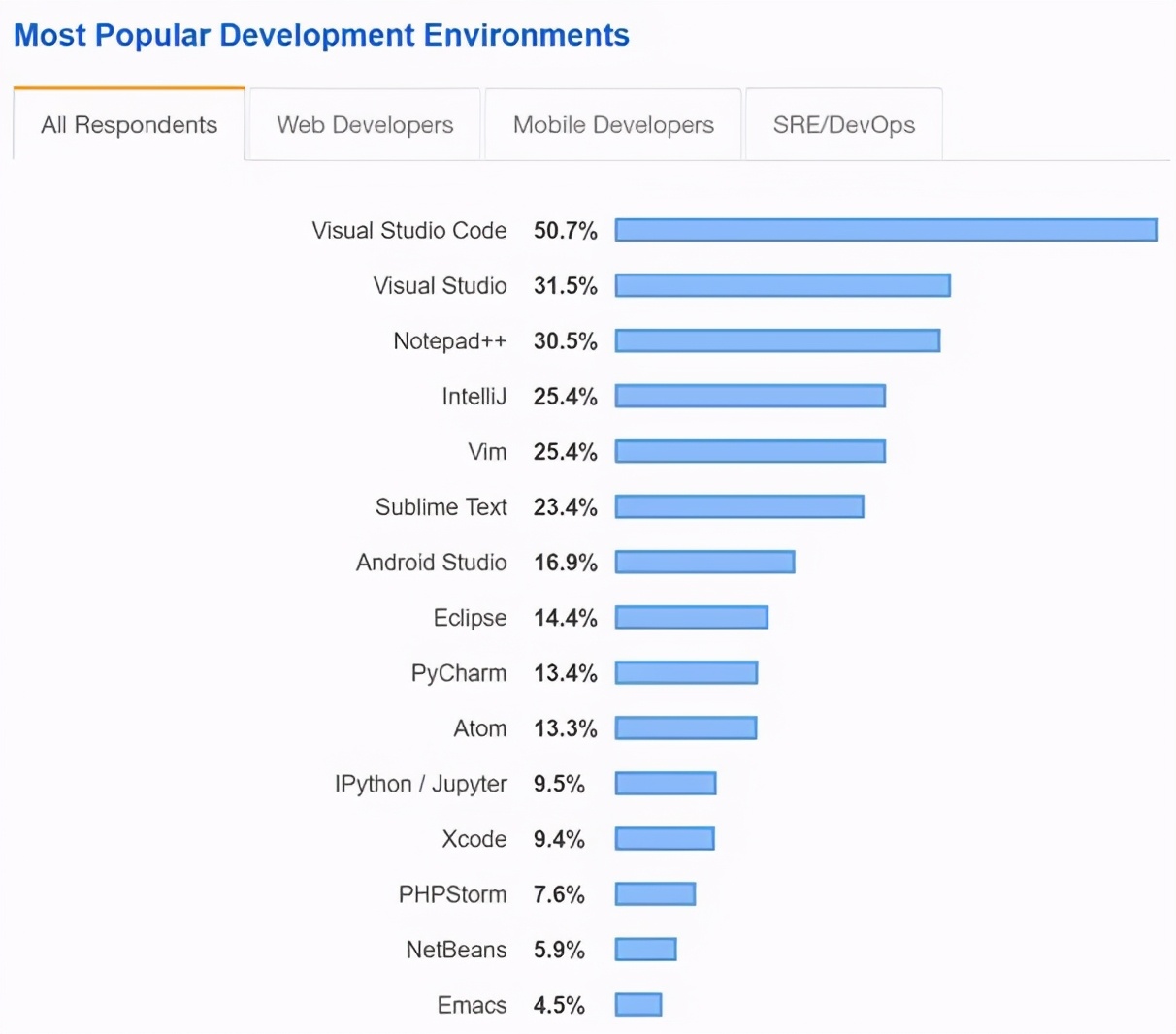Click the PyCharm bar
1176x1034 pixels.
686,672
